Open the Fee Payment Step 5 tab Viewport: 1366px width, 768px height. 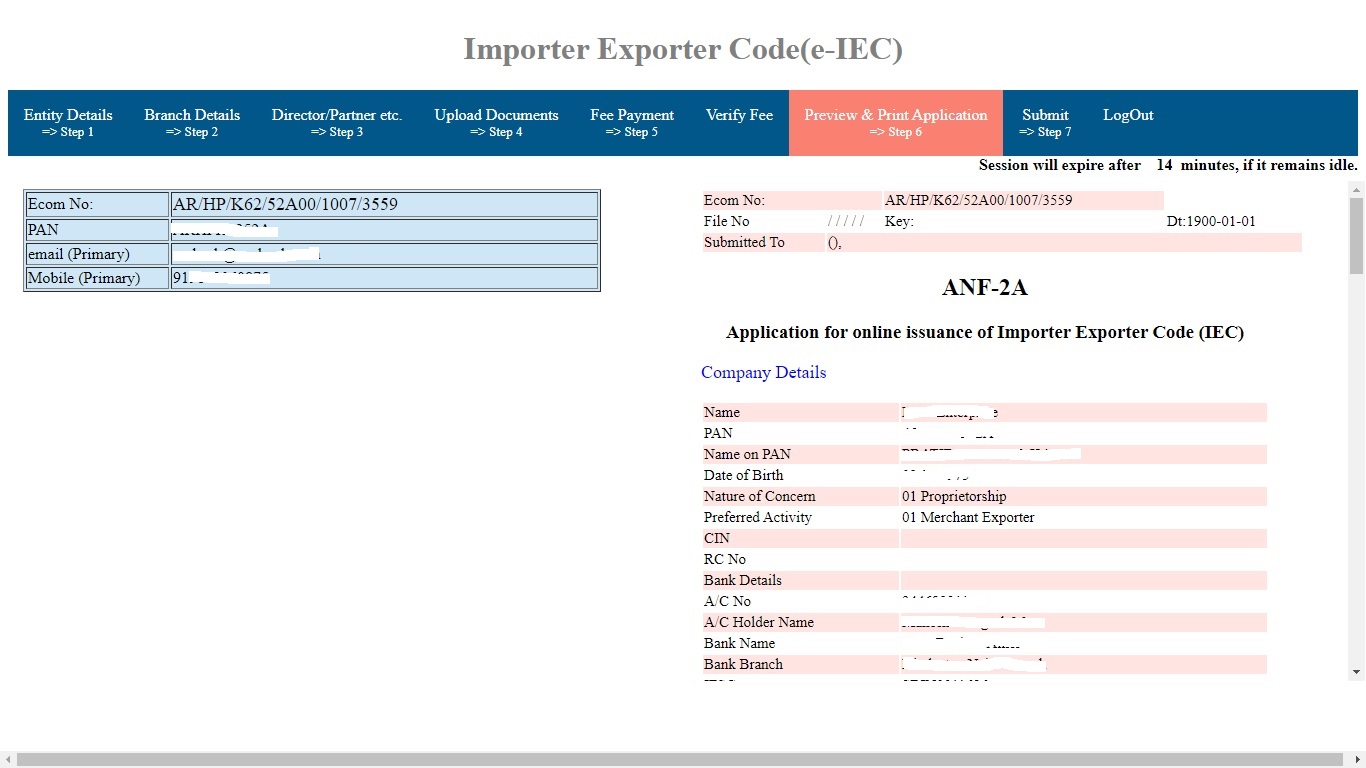[632, 123]
